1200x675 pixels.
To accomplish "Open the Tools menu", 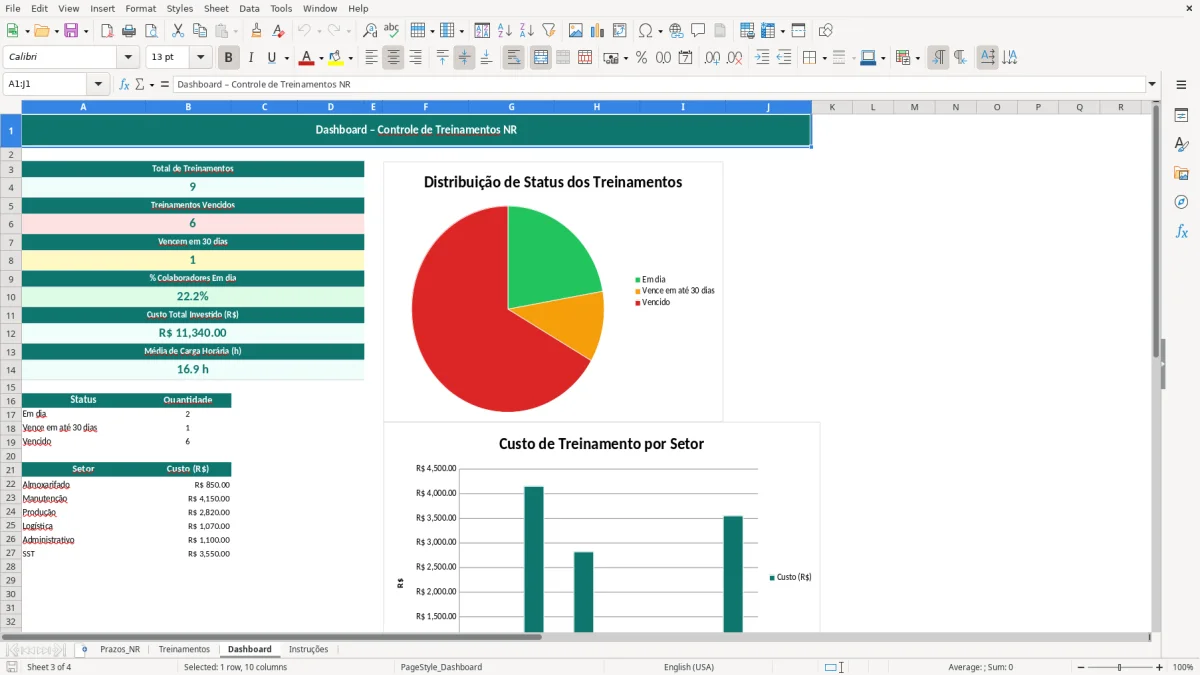I will (x=281, y=8).
